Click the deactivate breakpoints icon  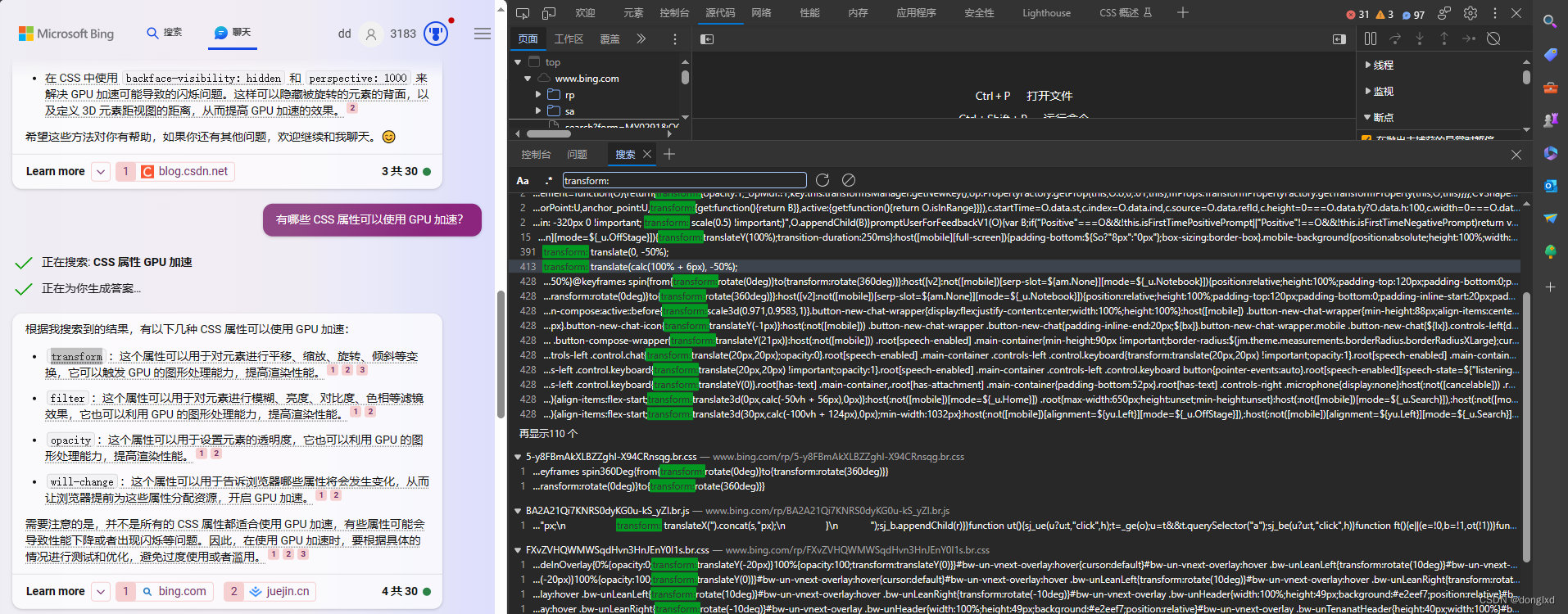(1493, 38)
